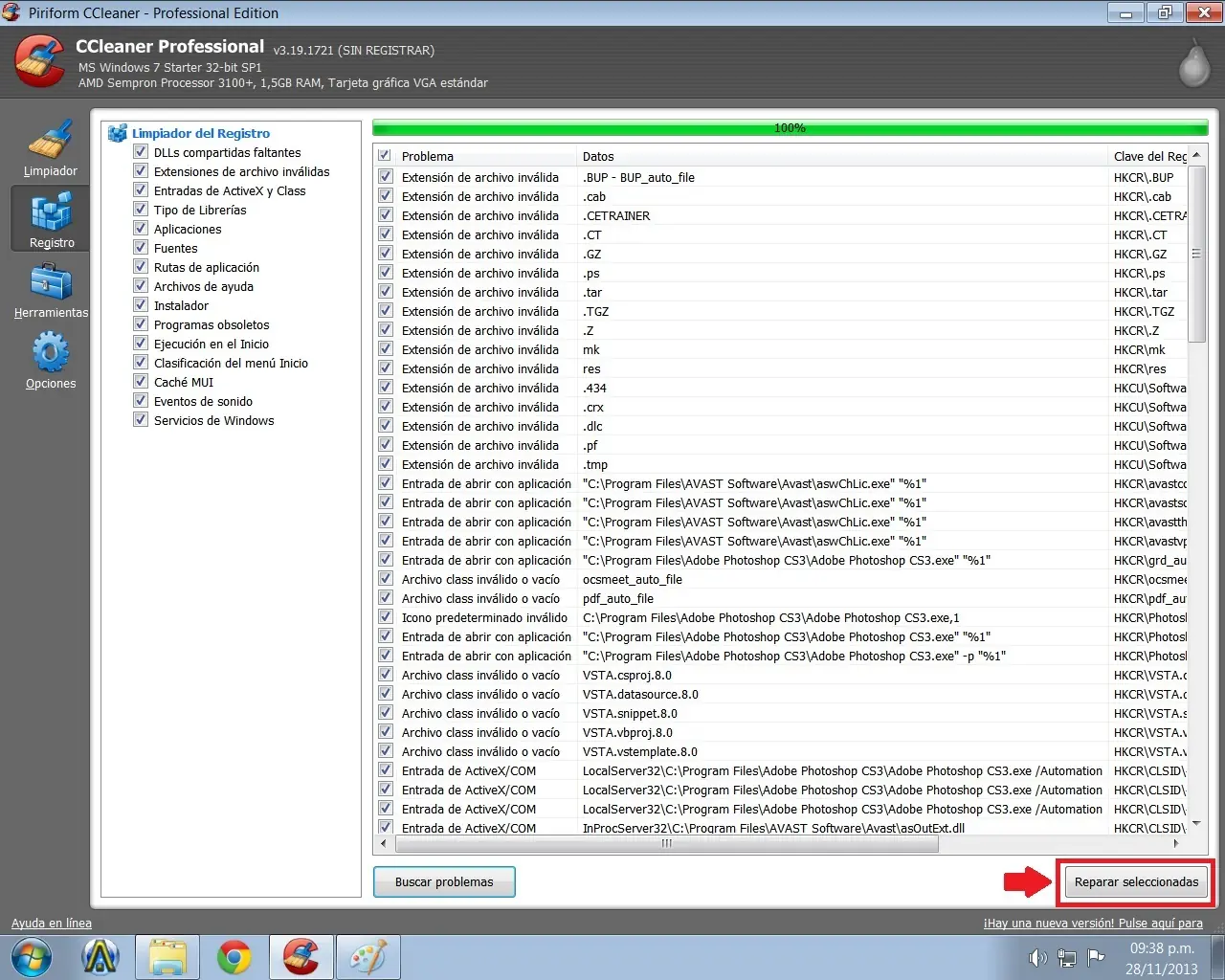
Task: Click Reparar seleccionadas button
Action: (1136, 882)
